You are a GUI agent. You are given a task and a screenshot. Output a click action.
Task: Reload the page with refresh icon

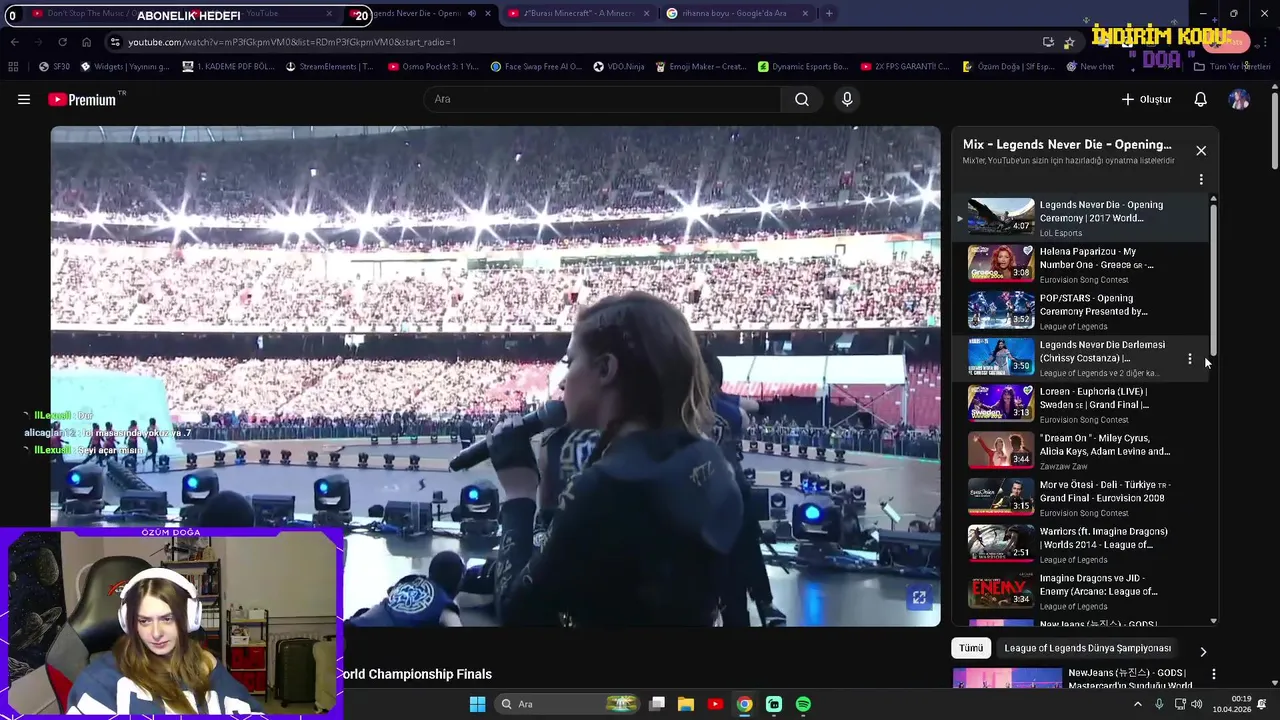62,42
